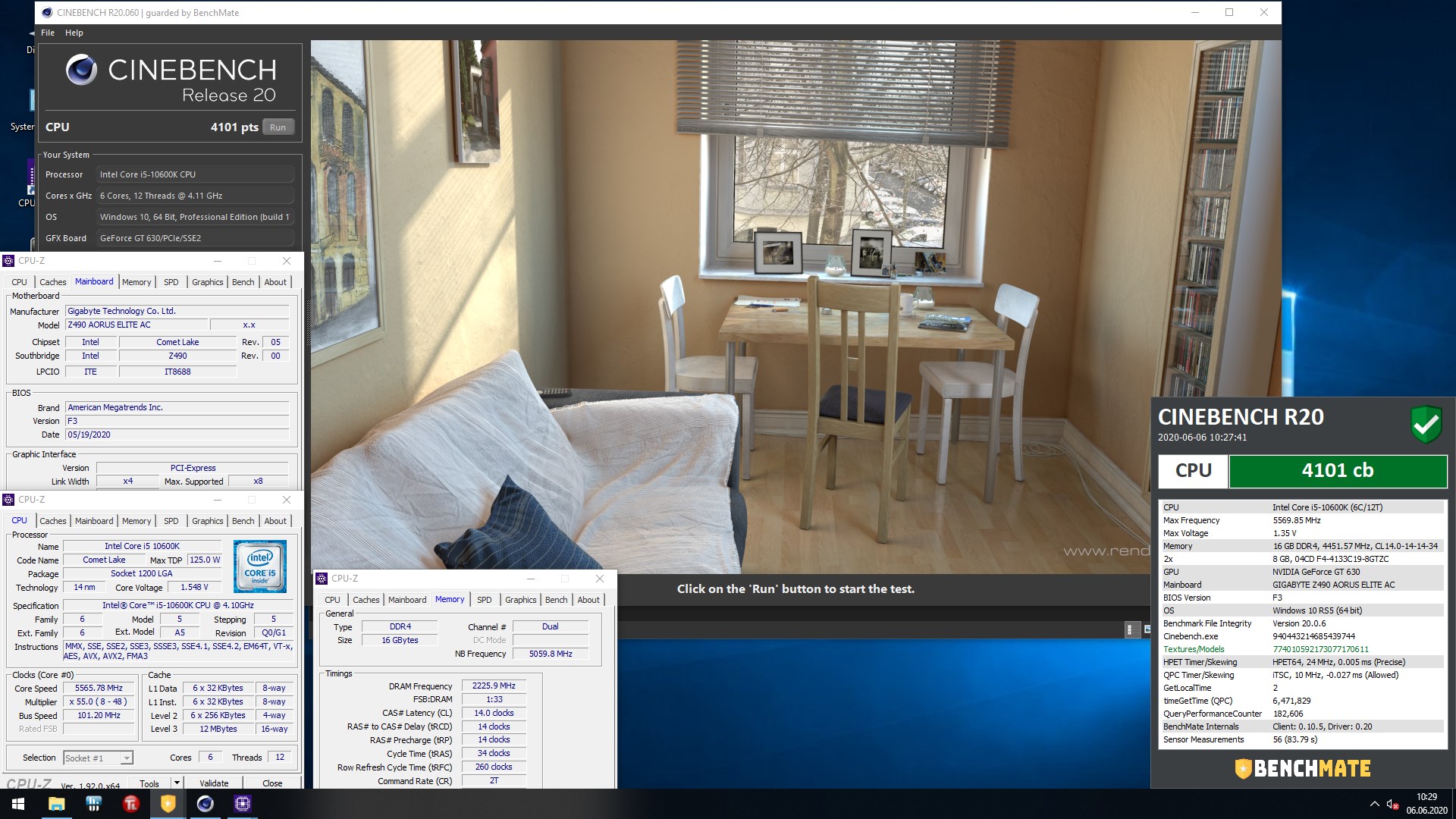Image resolution: width=1456 pixels, height=819 pixels.
Task: Click the Tools button in CPU-Z
Action: [x=149, y=783]
